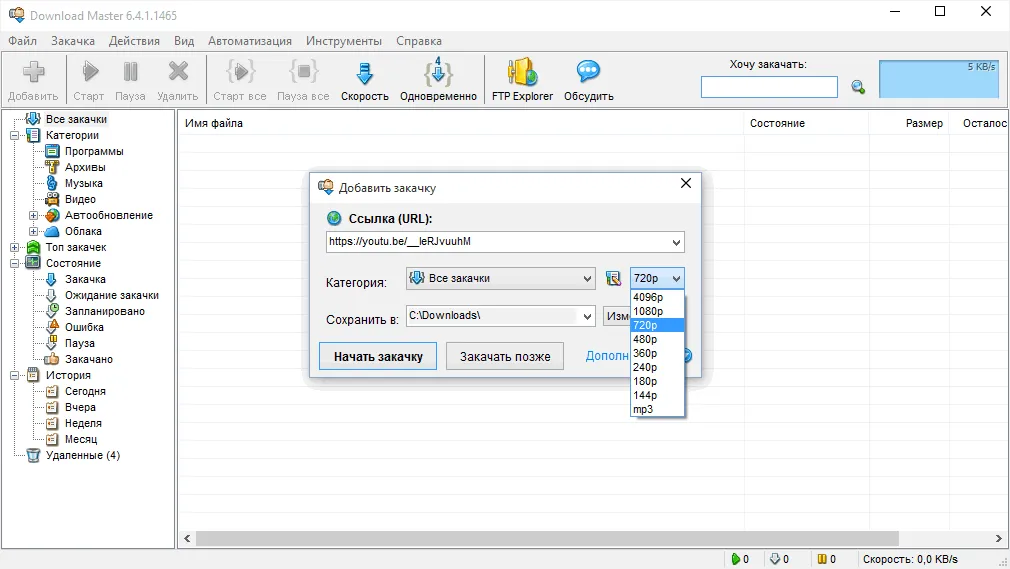This screenshot has width=1010, height=569.
Task: Focus the Хочу закачать search field
Action: [769, 87]
